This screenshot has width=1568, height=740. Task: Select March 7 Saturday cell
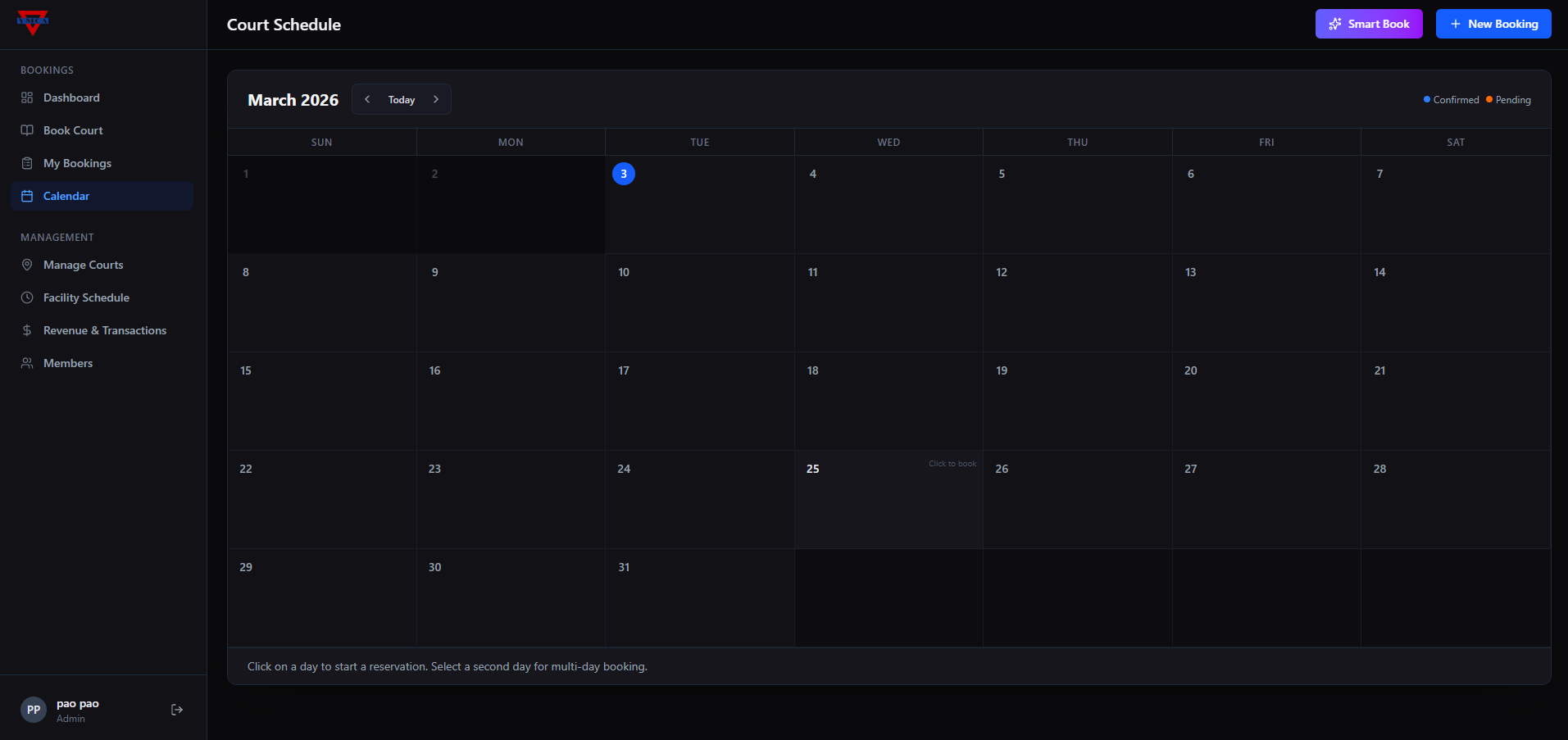(1456, 204)
